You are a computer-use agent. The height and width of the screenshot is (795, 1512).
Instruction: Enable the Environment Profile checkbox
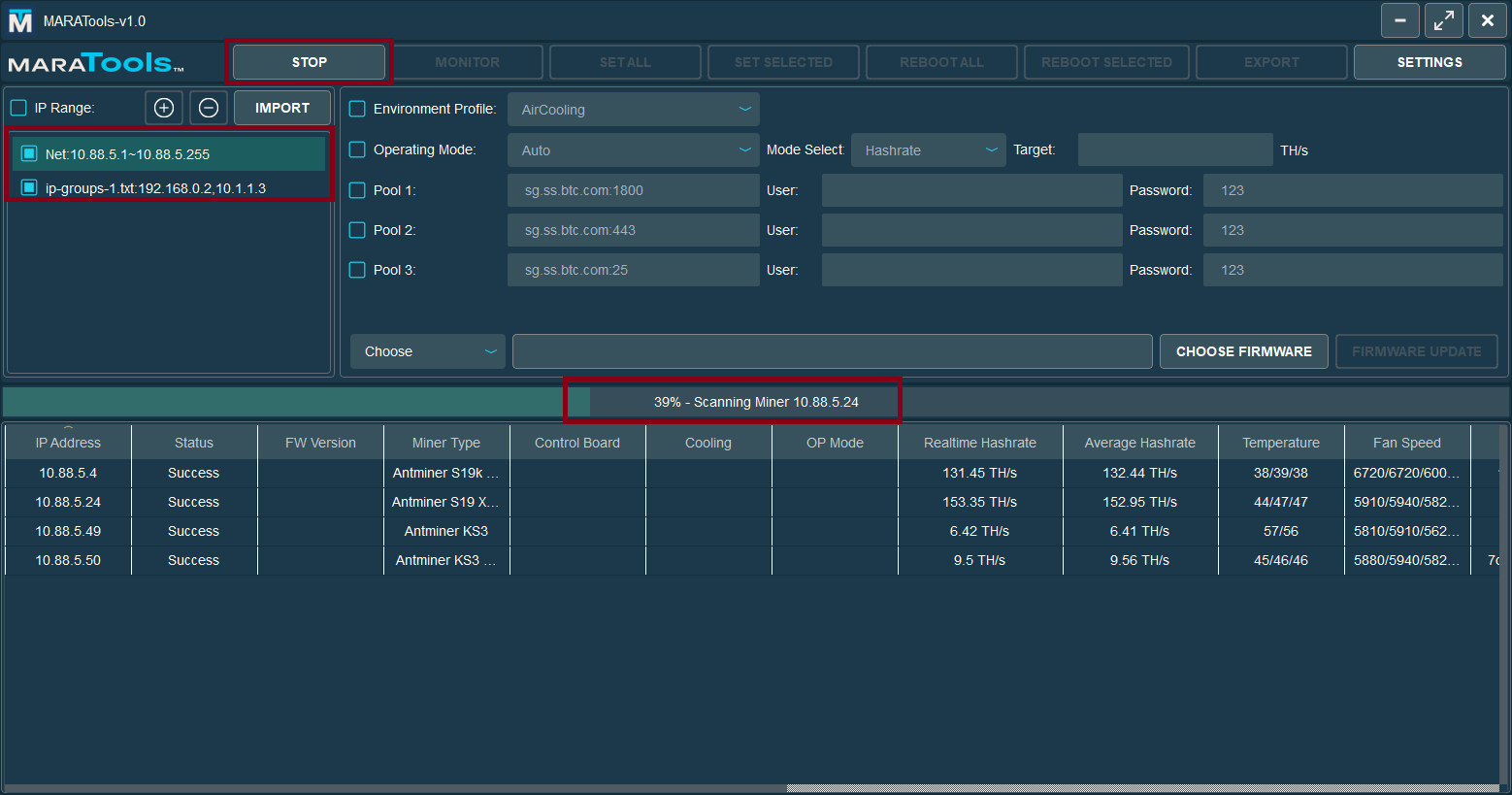pos(357,109)
